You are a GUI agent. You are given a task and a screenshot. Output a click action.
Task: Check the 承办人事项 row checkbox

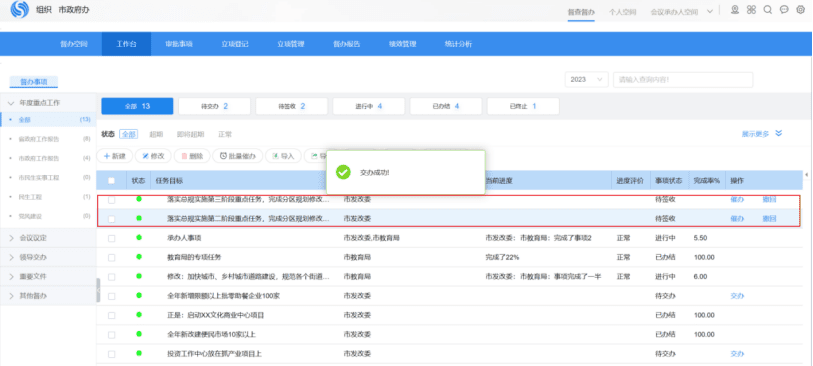pyautogui.click(x=111, y=238)
